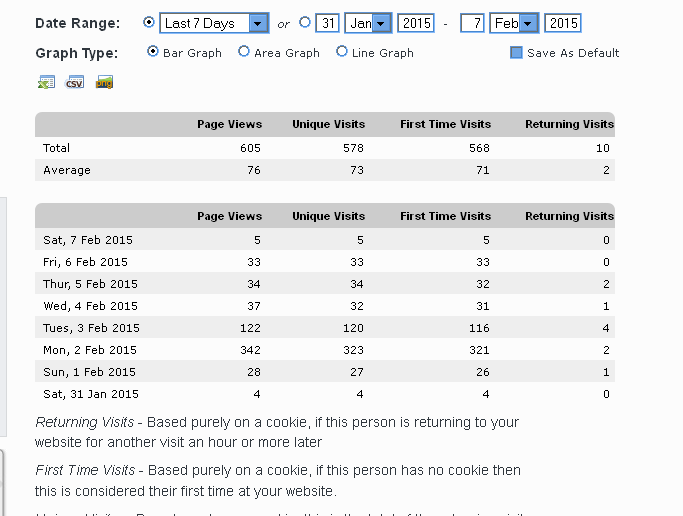Screen dimensions: 683x516
Task: Choose the Bar Graph option
Action: pyautogui.click(x=152, y=52)
